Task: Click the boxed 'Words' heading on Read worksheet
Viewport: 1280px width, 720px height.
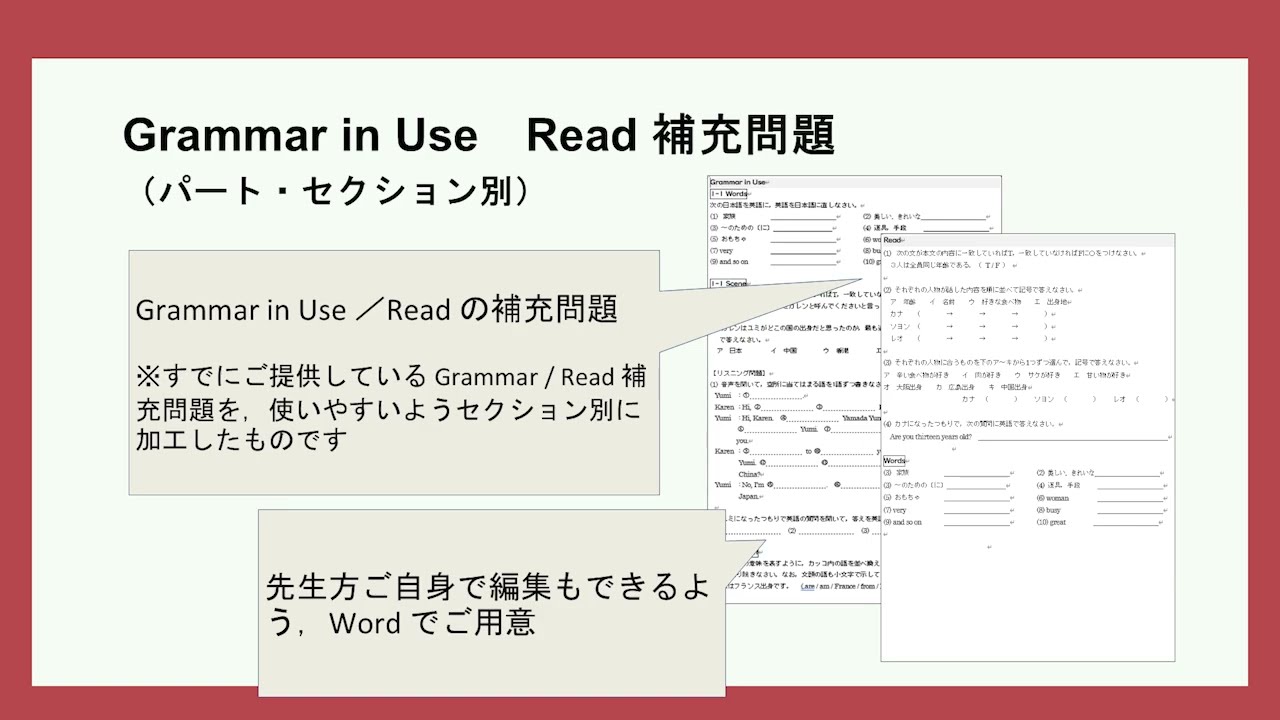Action: pyautogui.click(x=894, y=461)
